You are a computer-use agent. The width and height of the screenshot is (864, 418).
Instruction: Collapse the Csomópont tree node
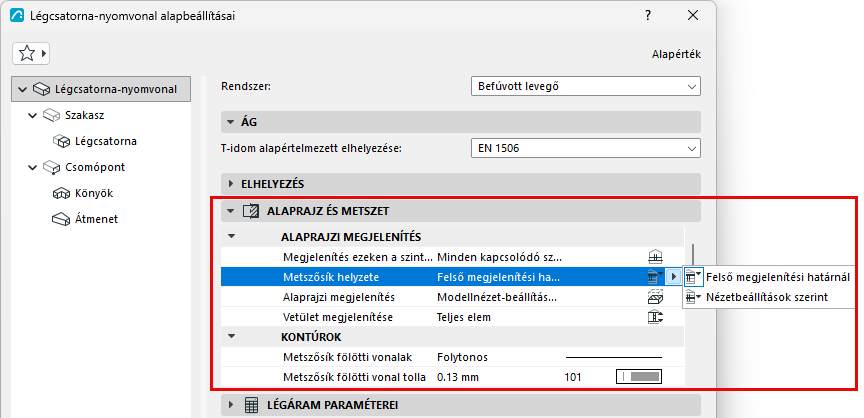(33, 167)
